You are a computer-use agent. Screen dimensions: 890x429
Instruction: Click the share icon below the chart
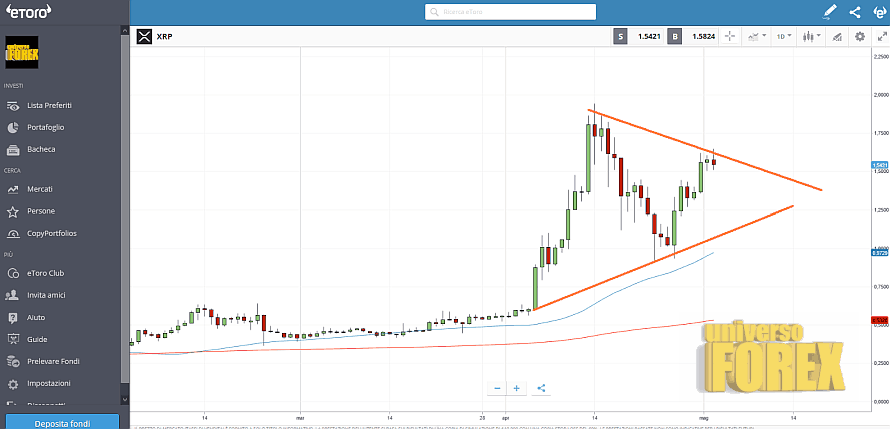[x=541, y=388]
